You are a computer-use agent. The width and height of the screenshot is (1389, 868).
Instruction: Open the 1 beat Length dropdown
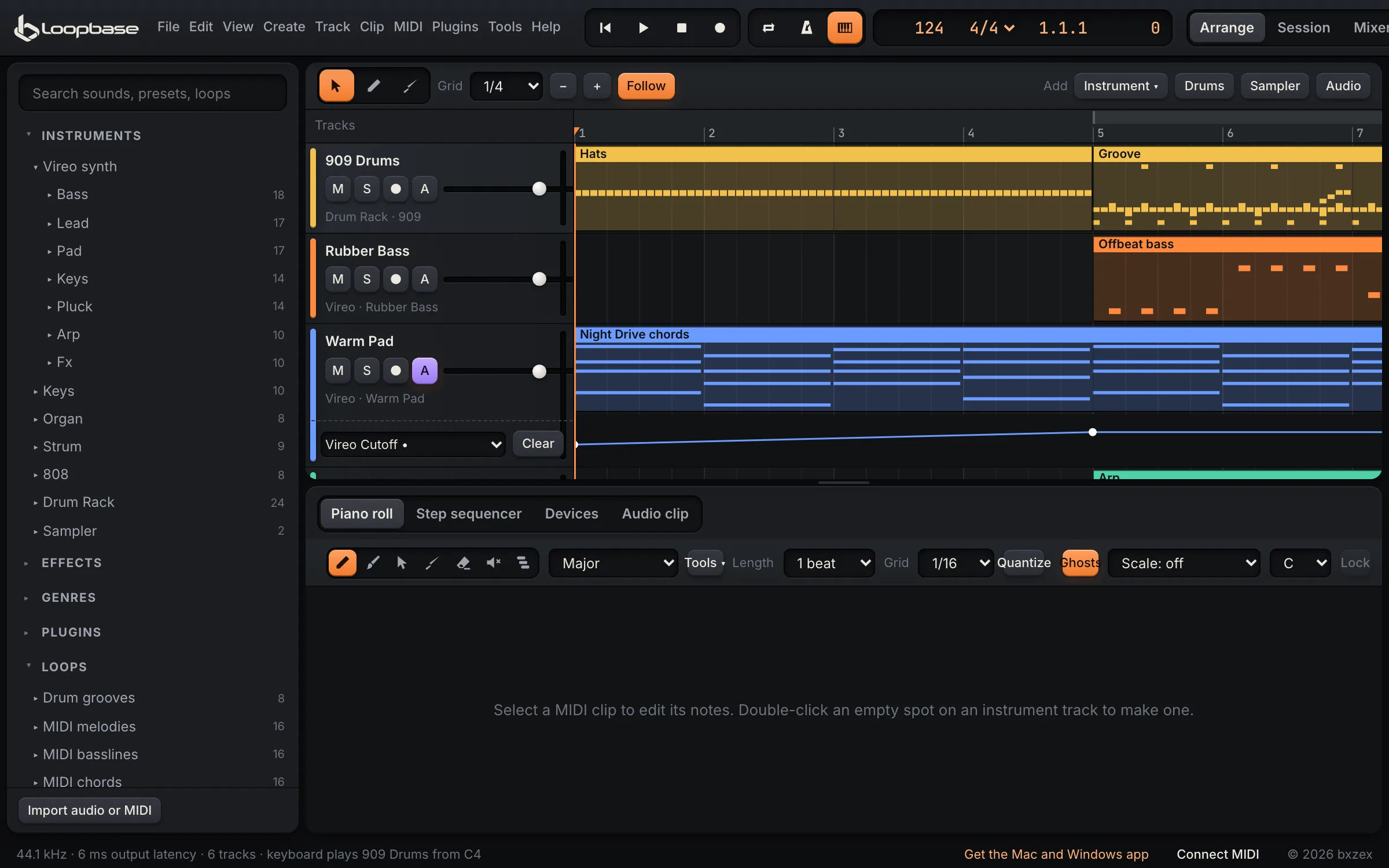pos(829,563)
